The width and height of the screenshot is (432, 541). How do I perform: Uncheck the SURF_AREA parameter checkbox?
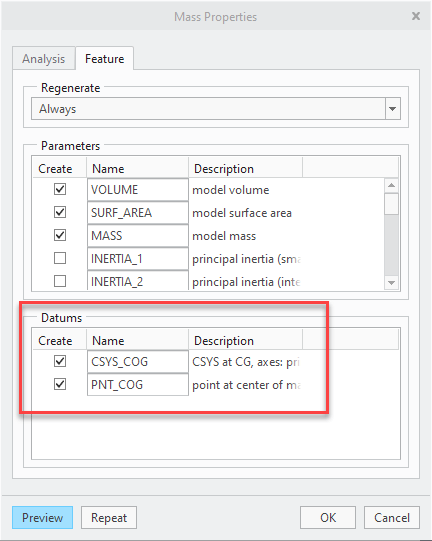pos(60,212)
